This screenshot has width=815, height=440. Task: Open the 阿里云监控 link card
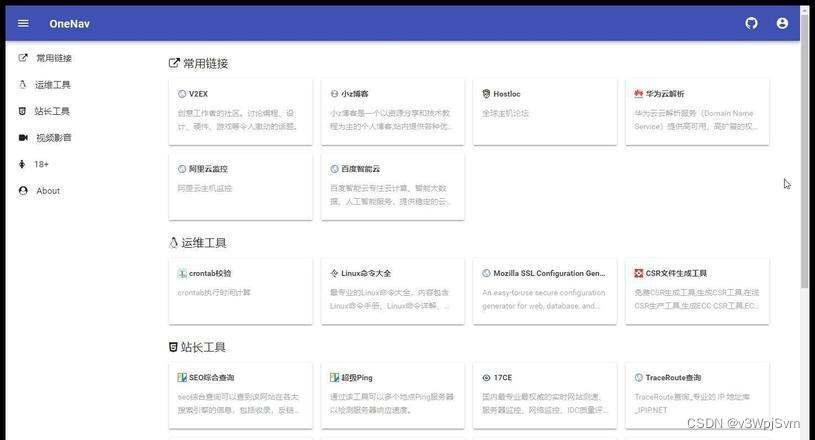pyautogui.click(x=241, y=187)
